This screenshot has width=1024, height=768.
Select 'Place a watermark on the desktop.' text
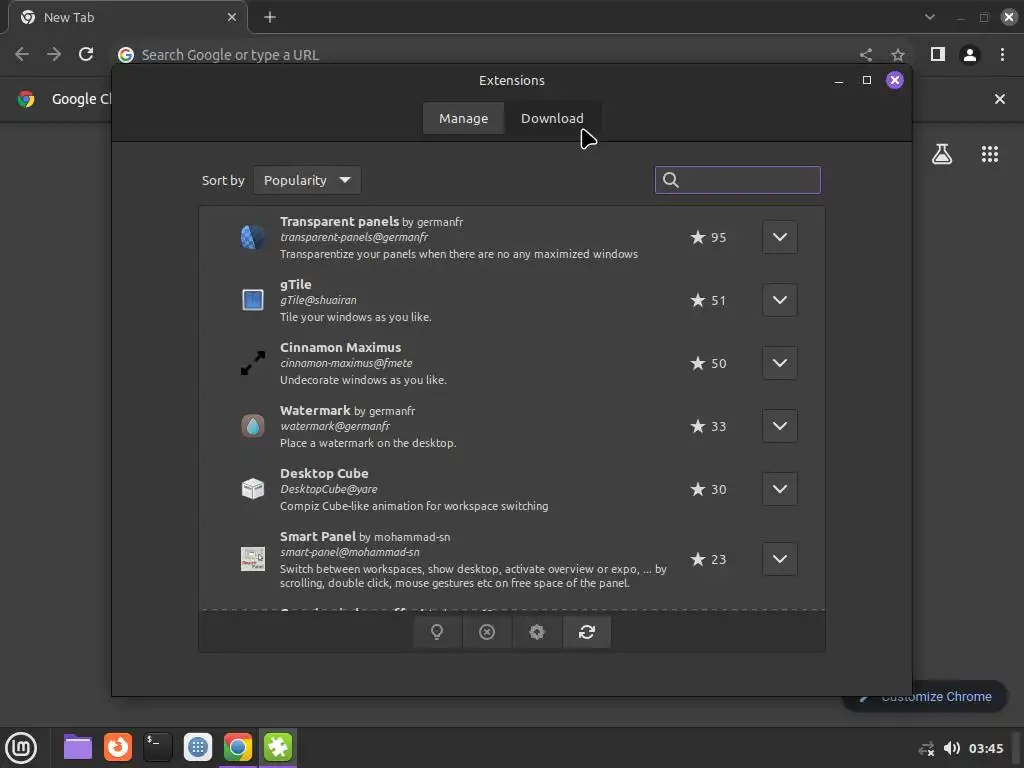pos(368,443)
